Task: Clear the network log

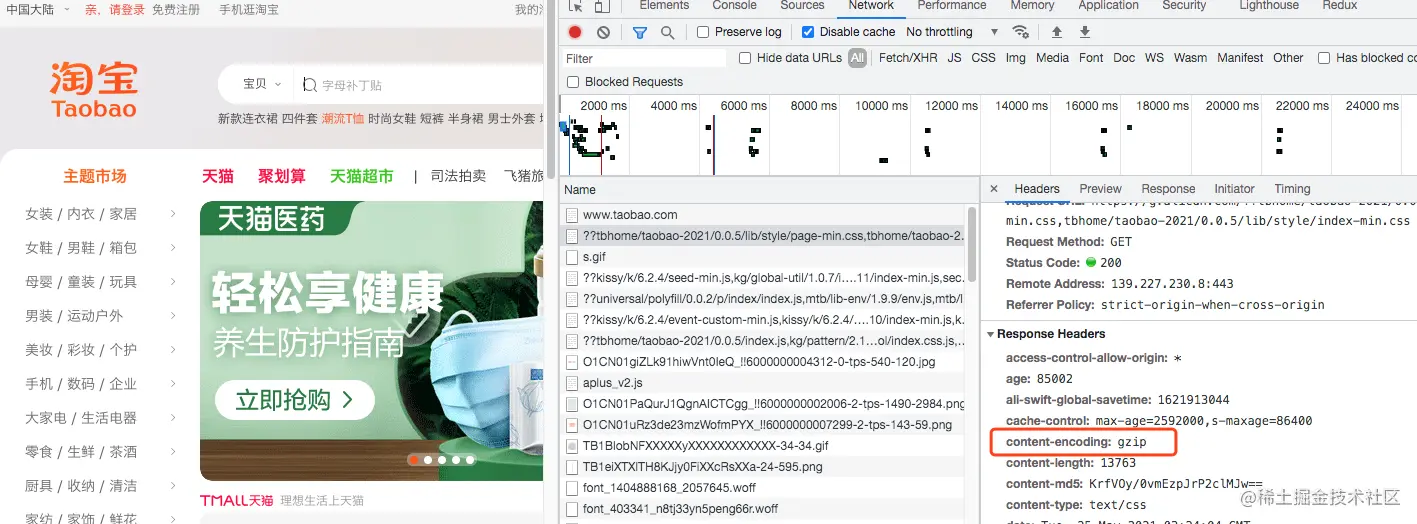Action: click(x=603, y=32)
